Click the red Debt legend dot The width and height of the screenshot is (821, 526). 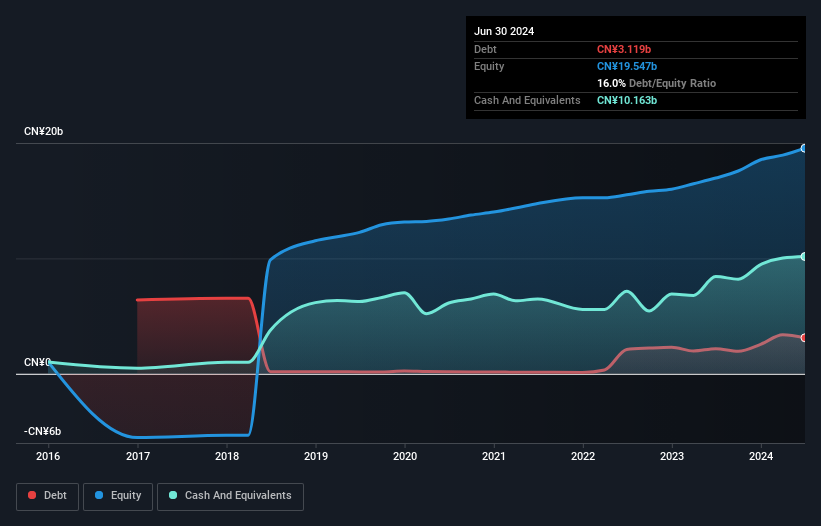tap(32, 495)
